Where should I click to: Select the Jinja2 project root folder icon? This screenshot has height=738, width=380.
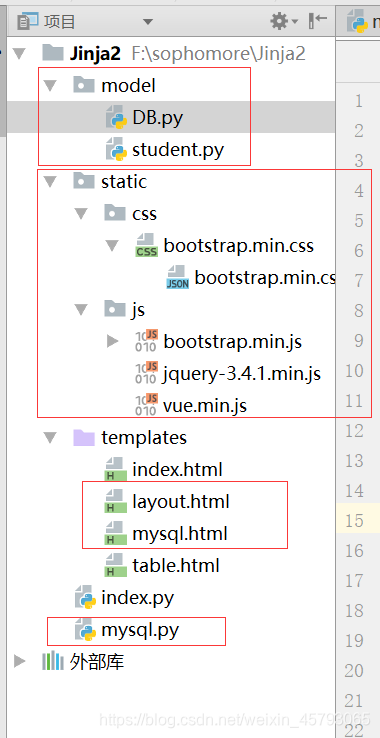(x=53, y=53)
